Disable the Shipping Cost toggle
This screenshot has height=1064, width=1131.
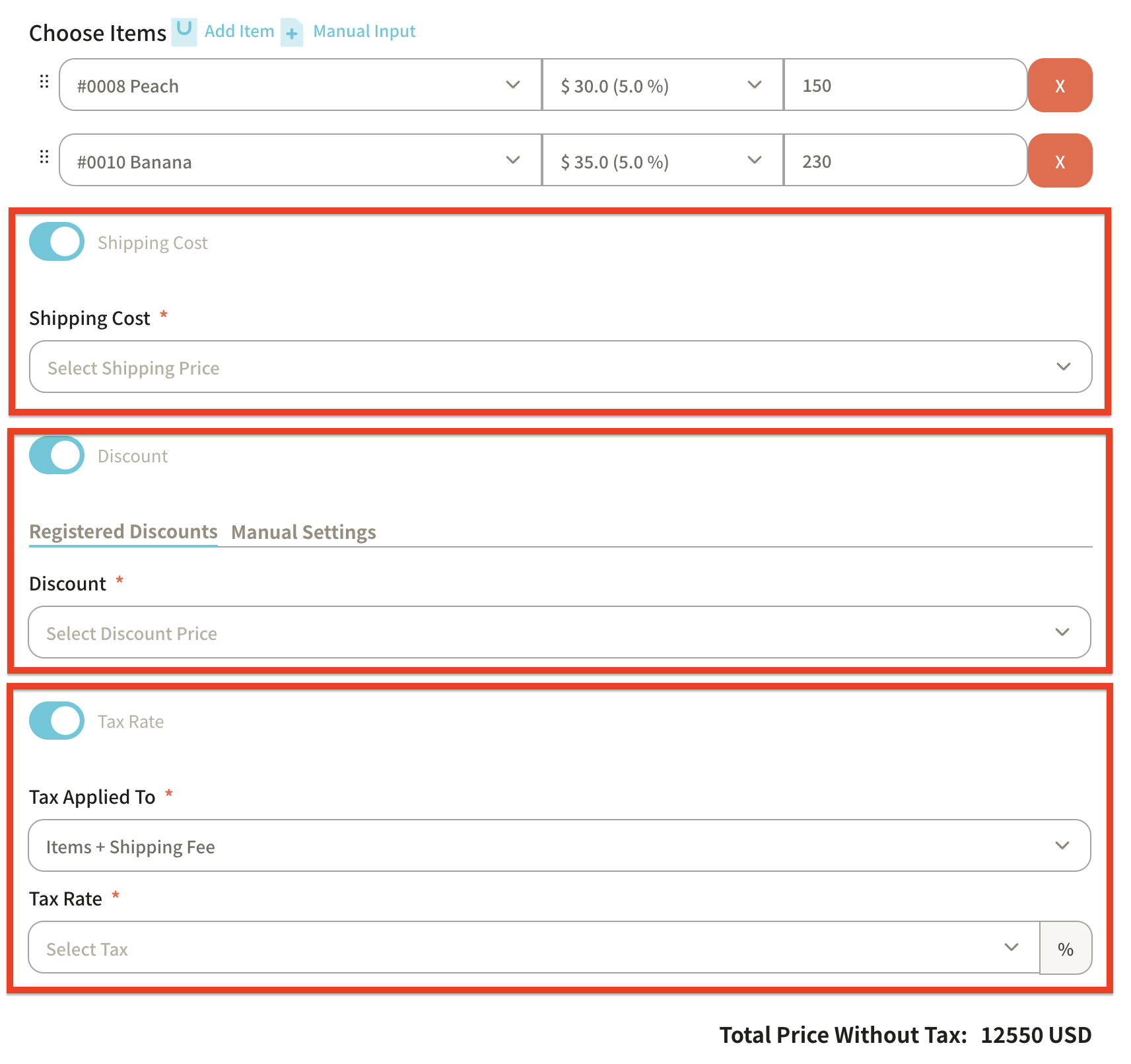click(57, 242)
